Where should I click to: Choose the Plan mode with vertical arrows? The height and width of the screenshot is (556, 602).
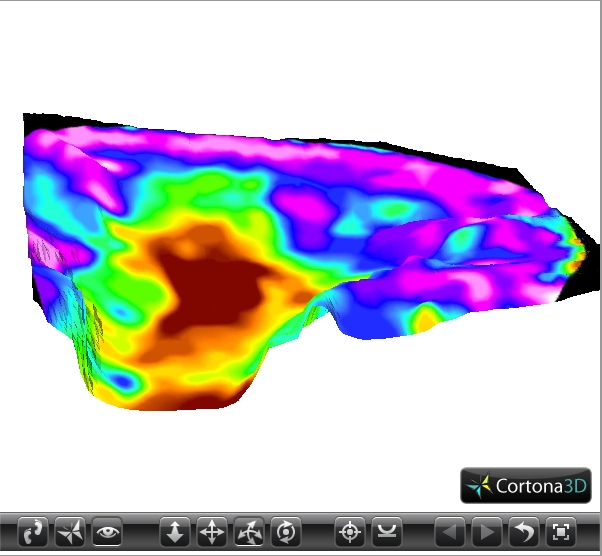[x=175, y=532]
